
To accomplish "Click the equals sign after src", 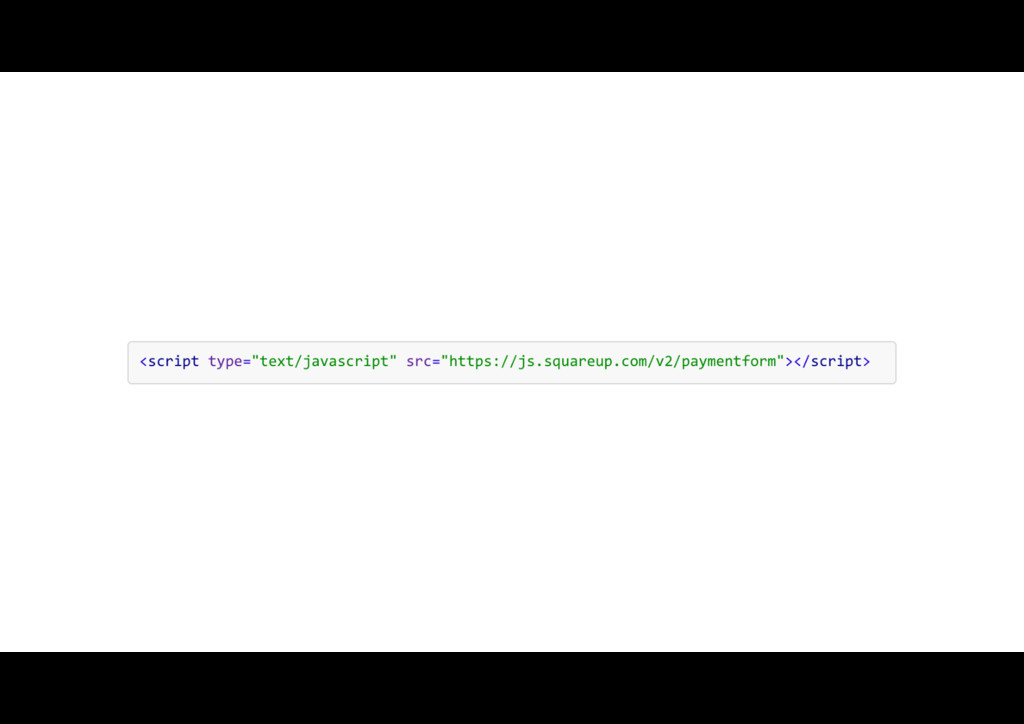I will [436, 362].
